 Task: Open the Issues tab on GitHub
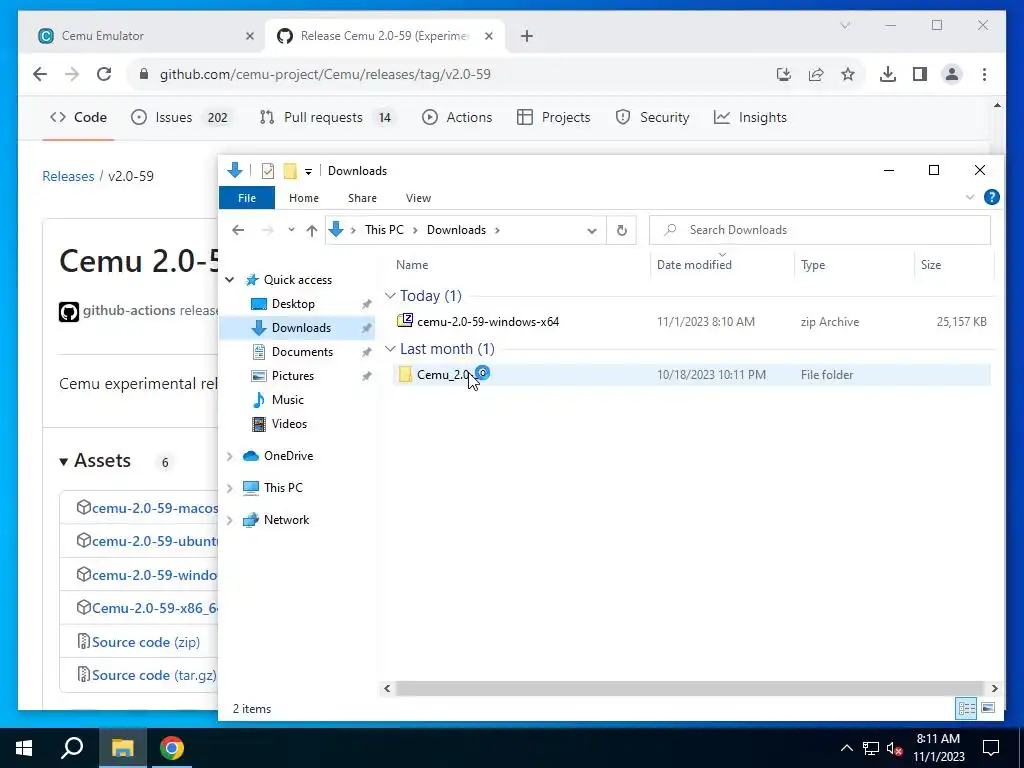coord(180,118)
